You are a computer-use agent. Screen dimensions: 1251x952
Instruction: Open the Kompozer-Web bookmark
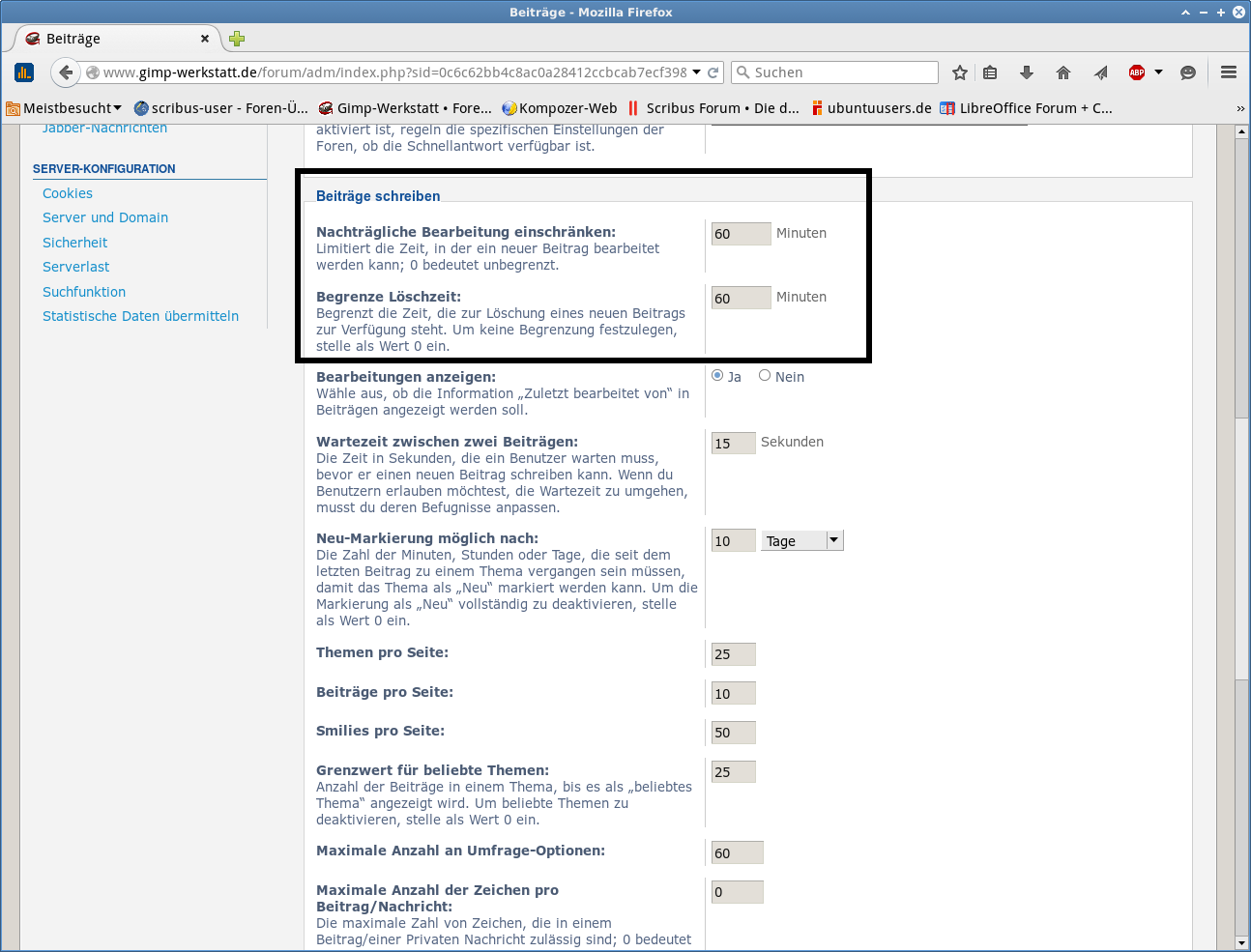pyautogui.click(x=560, y=108)
